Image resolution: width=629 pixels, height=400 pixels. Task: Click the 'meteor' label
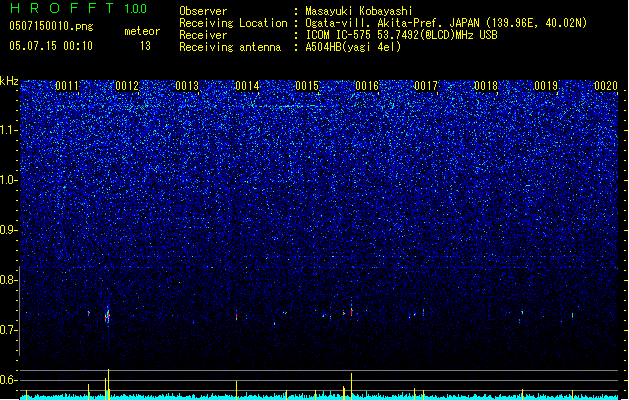pos(142,31)
